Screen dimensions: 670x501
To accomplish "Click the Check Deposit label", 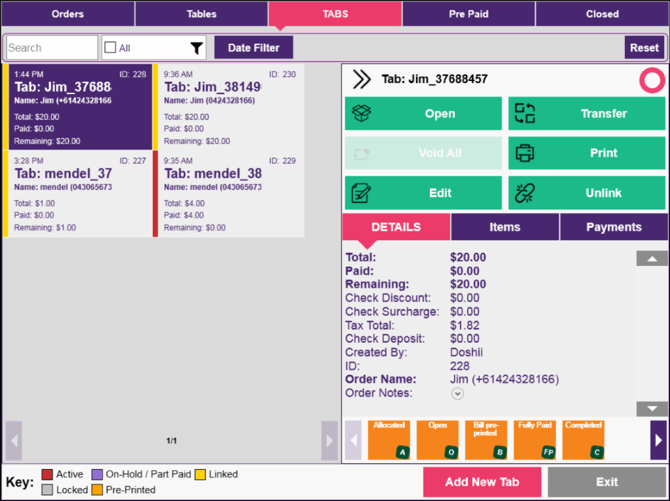I will (x=385, y=339).
